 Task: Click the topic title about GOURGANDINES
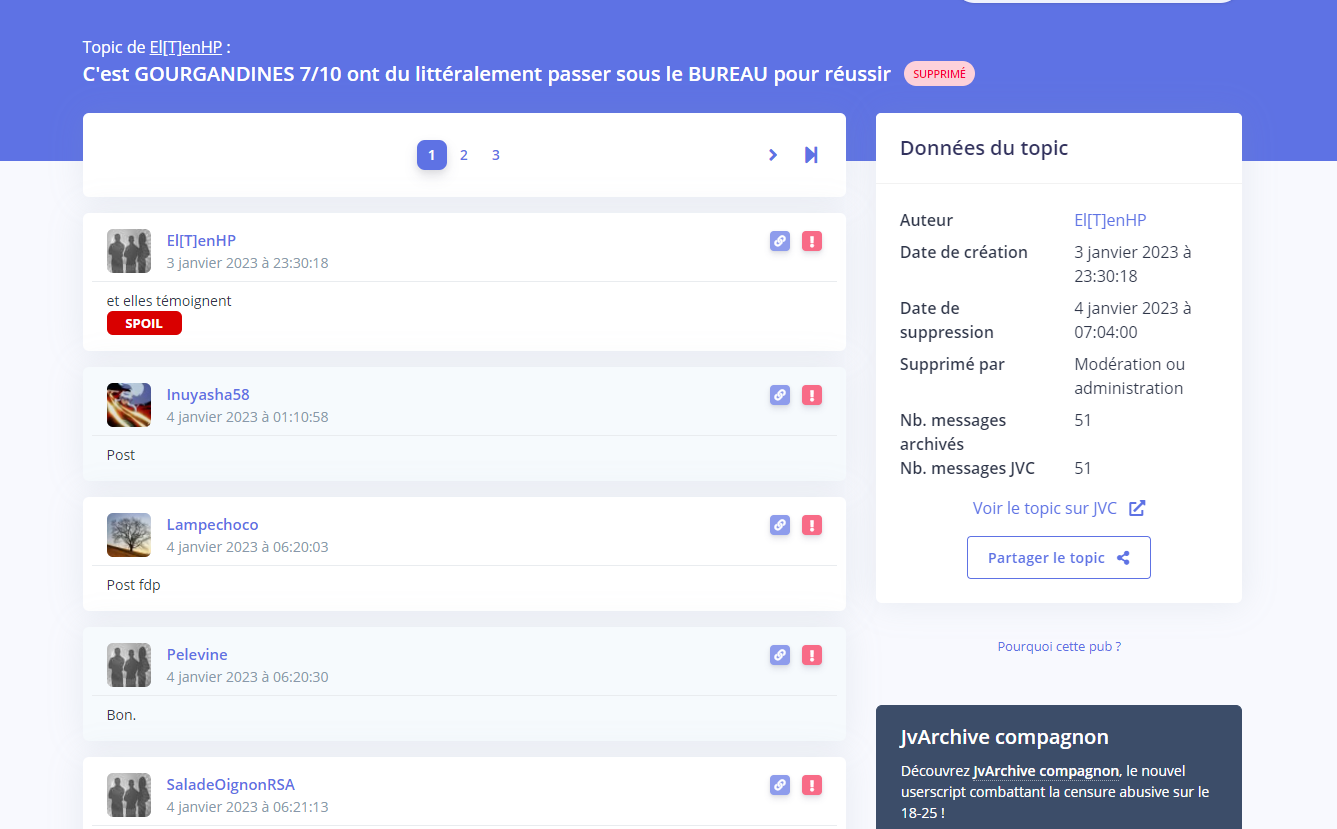[486, 74]
